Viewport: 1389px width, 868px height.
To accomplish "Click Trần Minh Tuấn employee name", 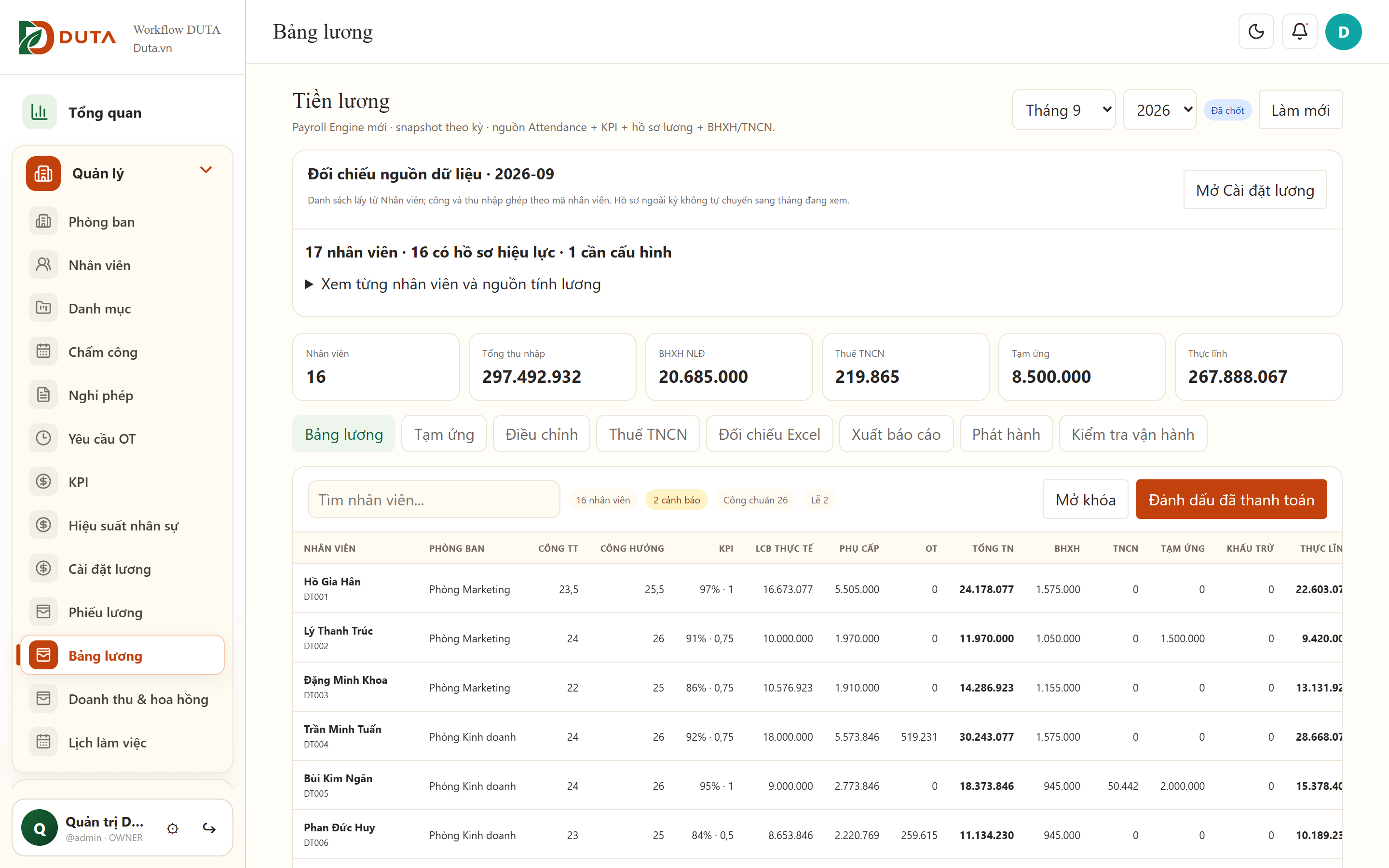I will pos(342,729).
